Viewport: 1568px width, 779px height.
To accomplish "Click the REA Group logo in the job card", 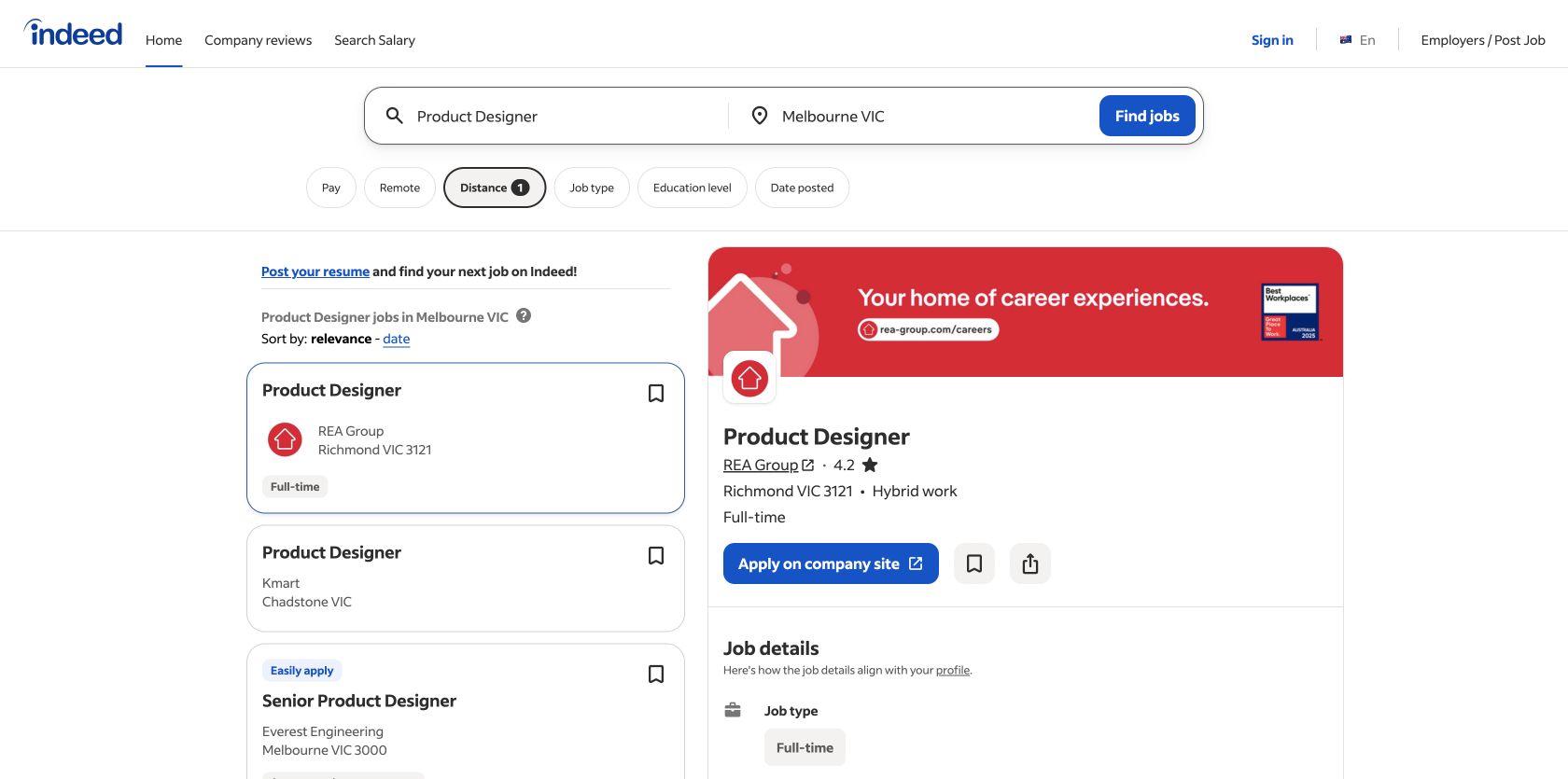I will 285,439.
